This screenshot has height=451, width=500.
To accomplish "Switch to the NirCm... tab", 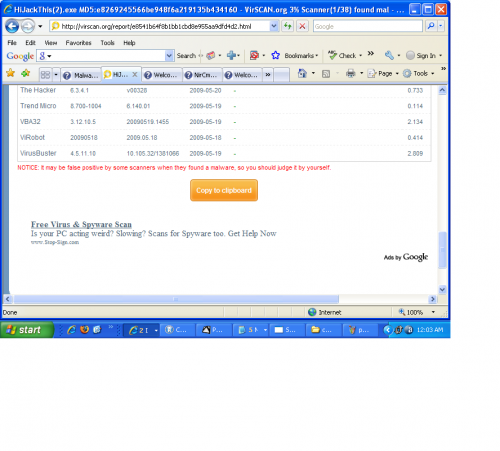I will [x=202, y=75].
